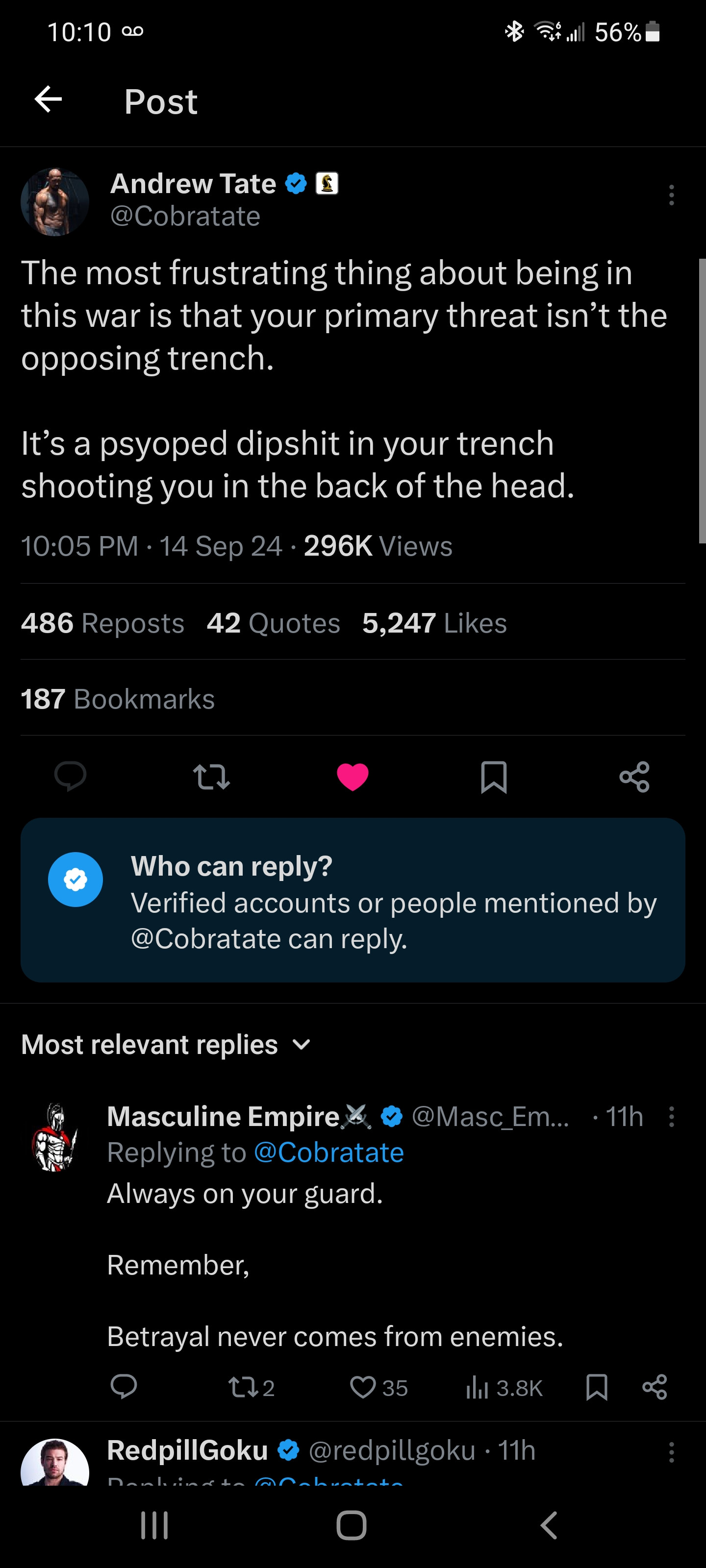Share the Masculine Empire reply
706x1568 pixels.
654,1387
